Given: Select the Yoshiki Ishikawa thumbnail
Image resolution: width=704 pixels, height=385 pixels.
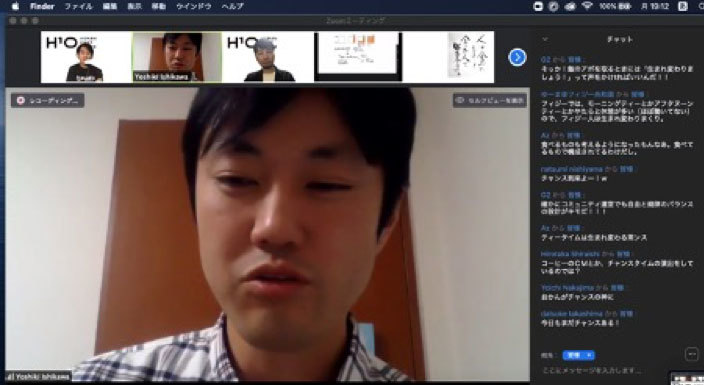Looking at the screenshot, I should 177,57.
